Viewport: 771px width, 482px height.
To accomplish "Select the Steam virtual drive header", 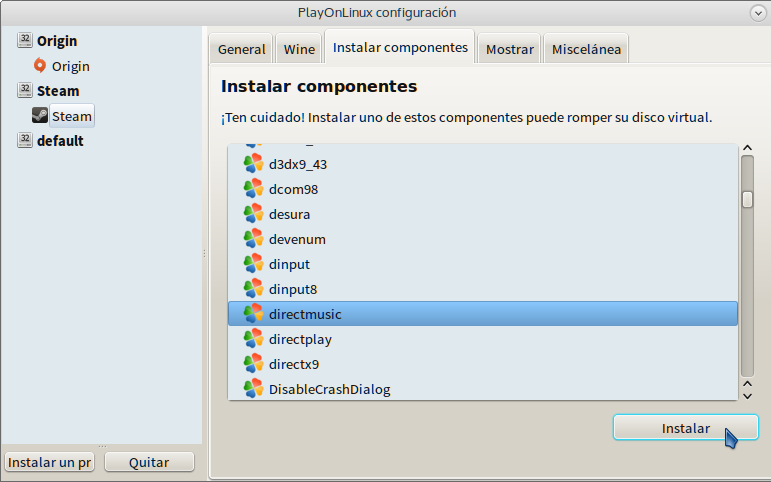I will [58, 91].
